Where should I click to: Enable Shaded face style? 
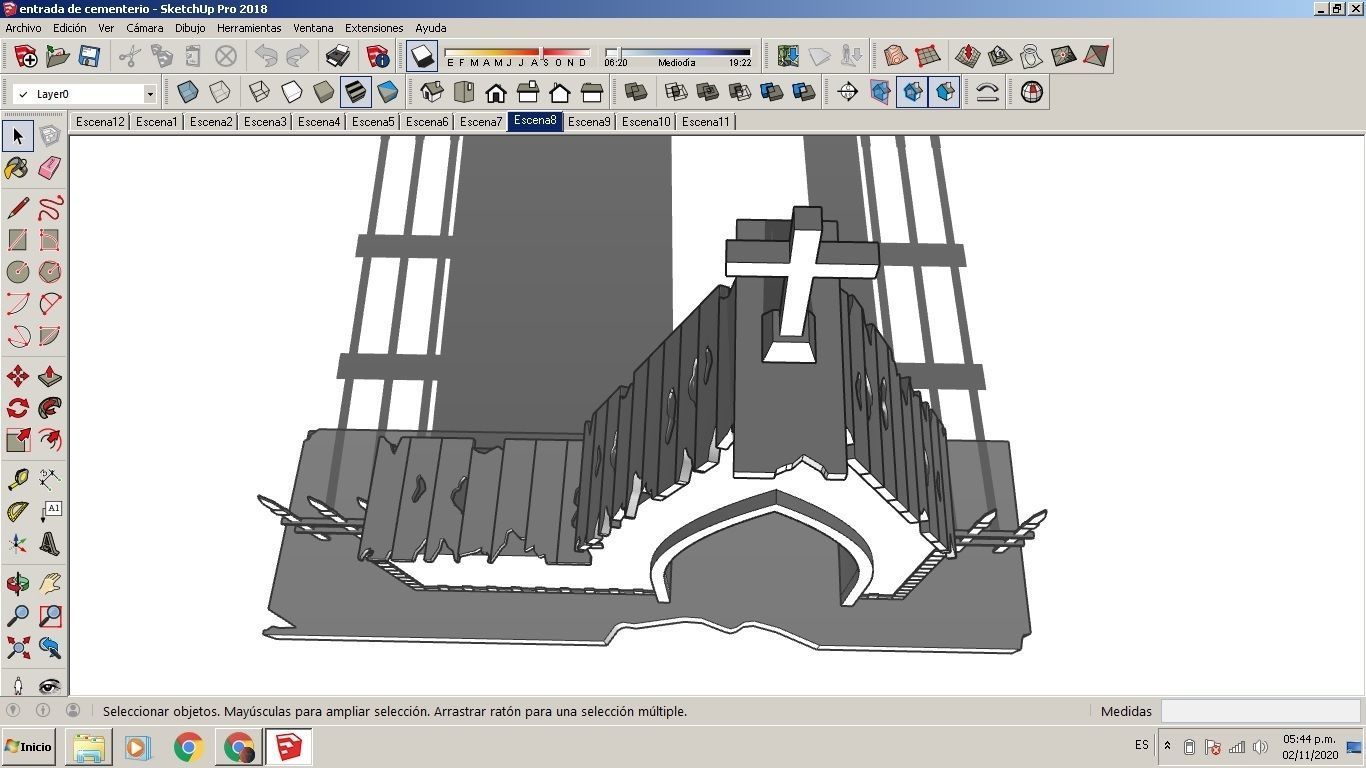coord(324,92)
